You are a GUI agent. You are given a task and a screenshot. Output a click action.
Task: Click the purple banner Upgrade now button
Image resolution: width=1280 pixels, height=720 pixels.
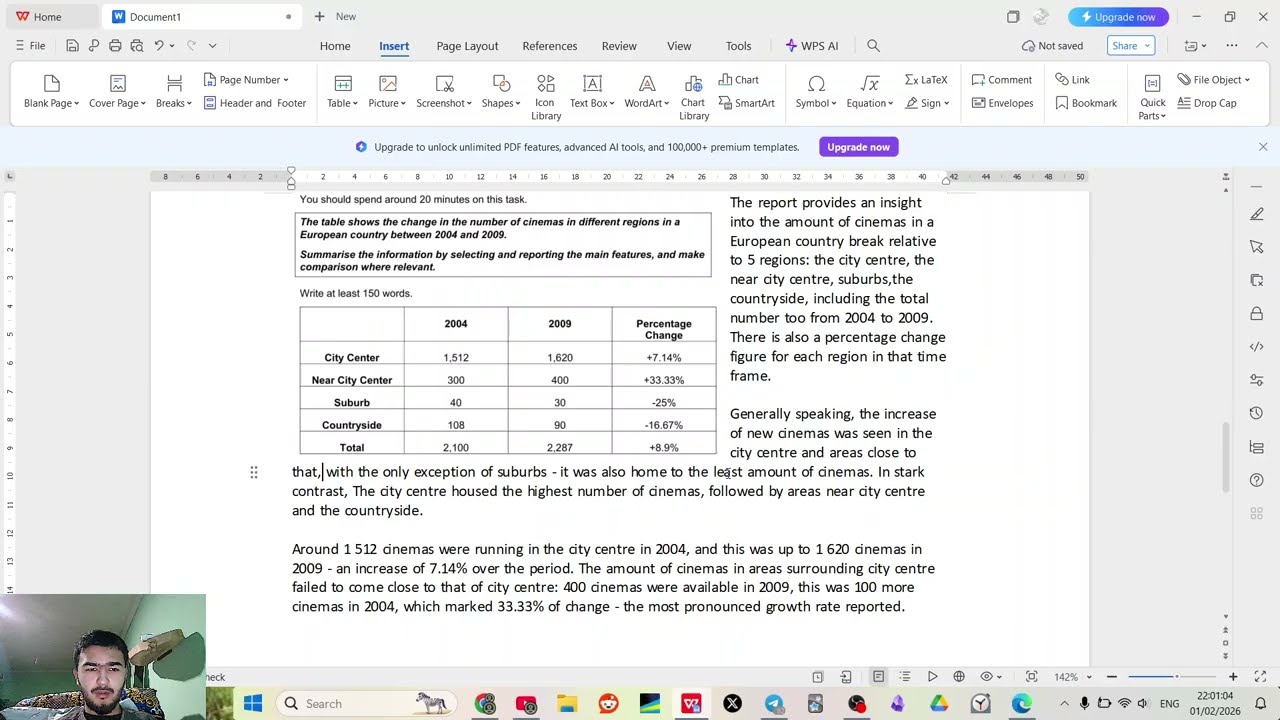tap(858, 147)
